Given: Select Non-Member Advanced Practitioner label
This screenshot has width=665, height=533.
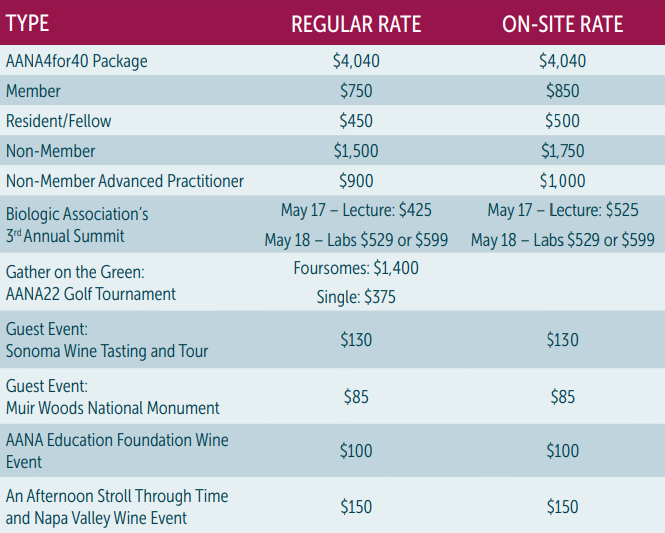Looking at the screenshot, I should 125,181.
